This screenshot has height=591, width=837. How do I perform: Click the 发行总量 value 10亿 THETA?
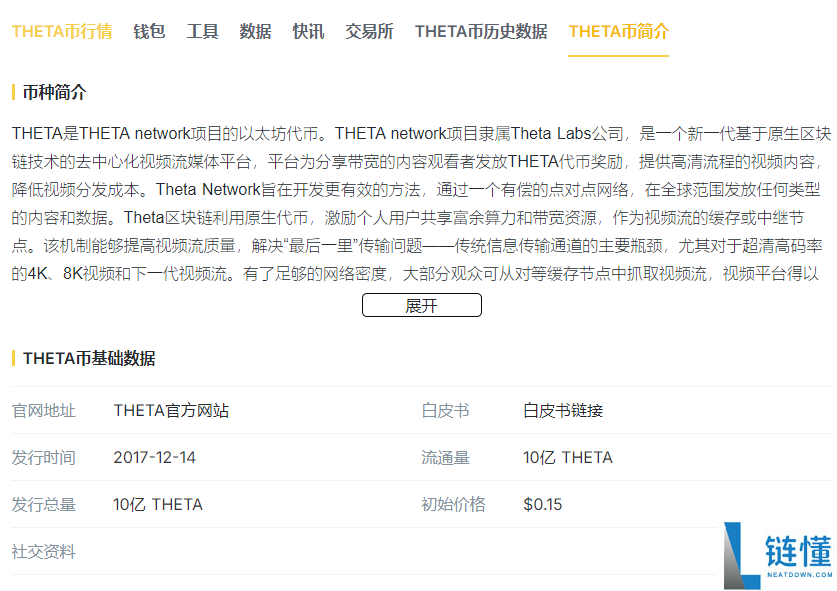tap(158, 505)
